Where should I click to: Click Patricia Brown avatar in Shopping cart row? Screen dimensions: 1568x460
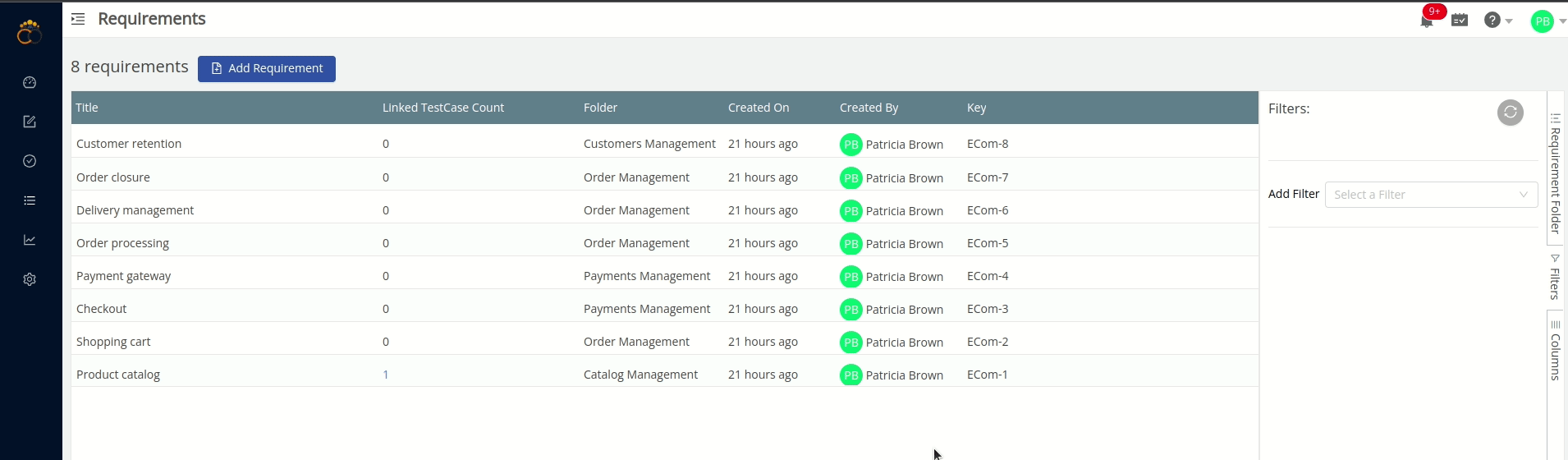pyautogui.click(x=851, y=343)
